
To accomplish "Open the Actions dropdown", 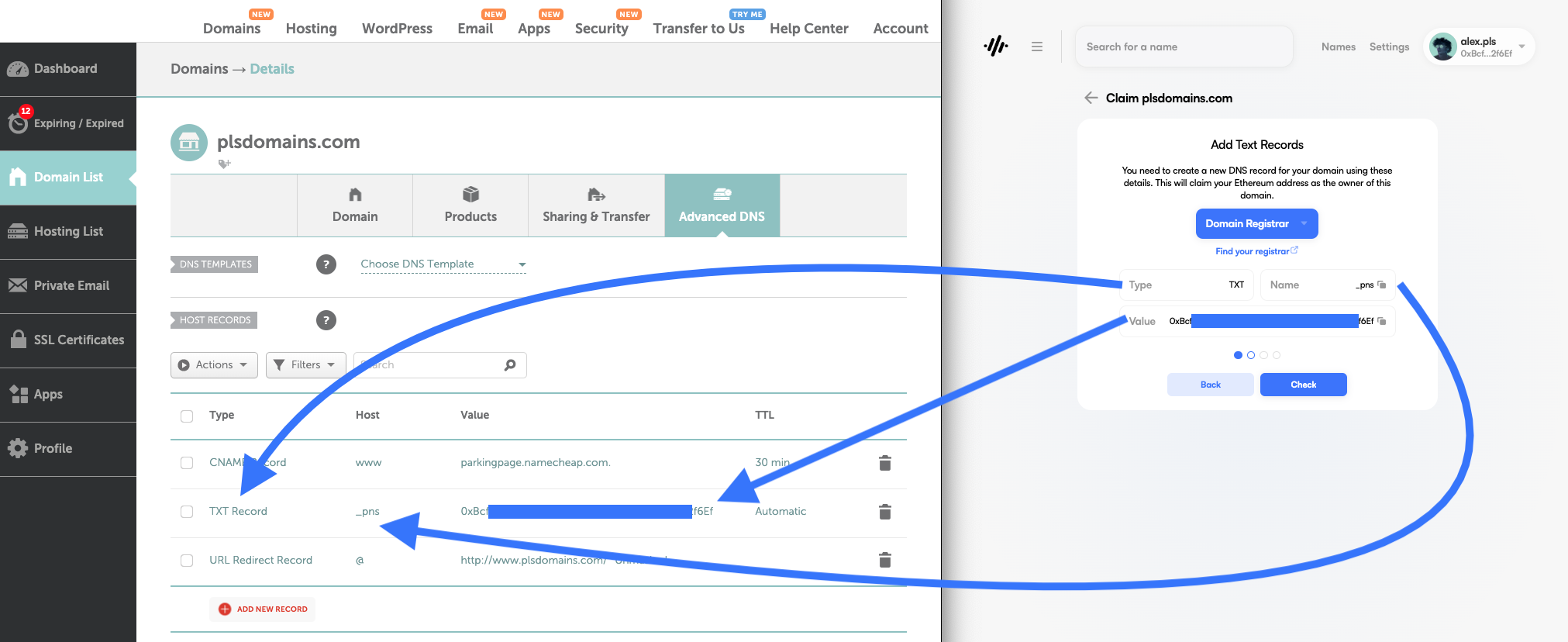I will (214, 365).
